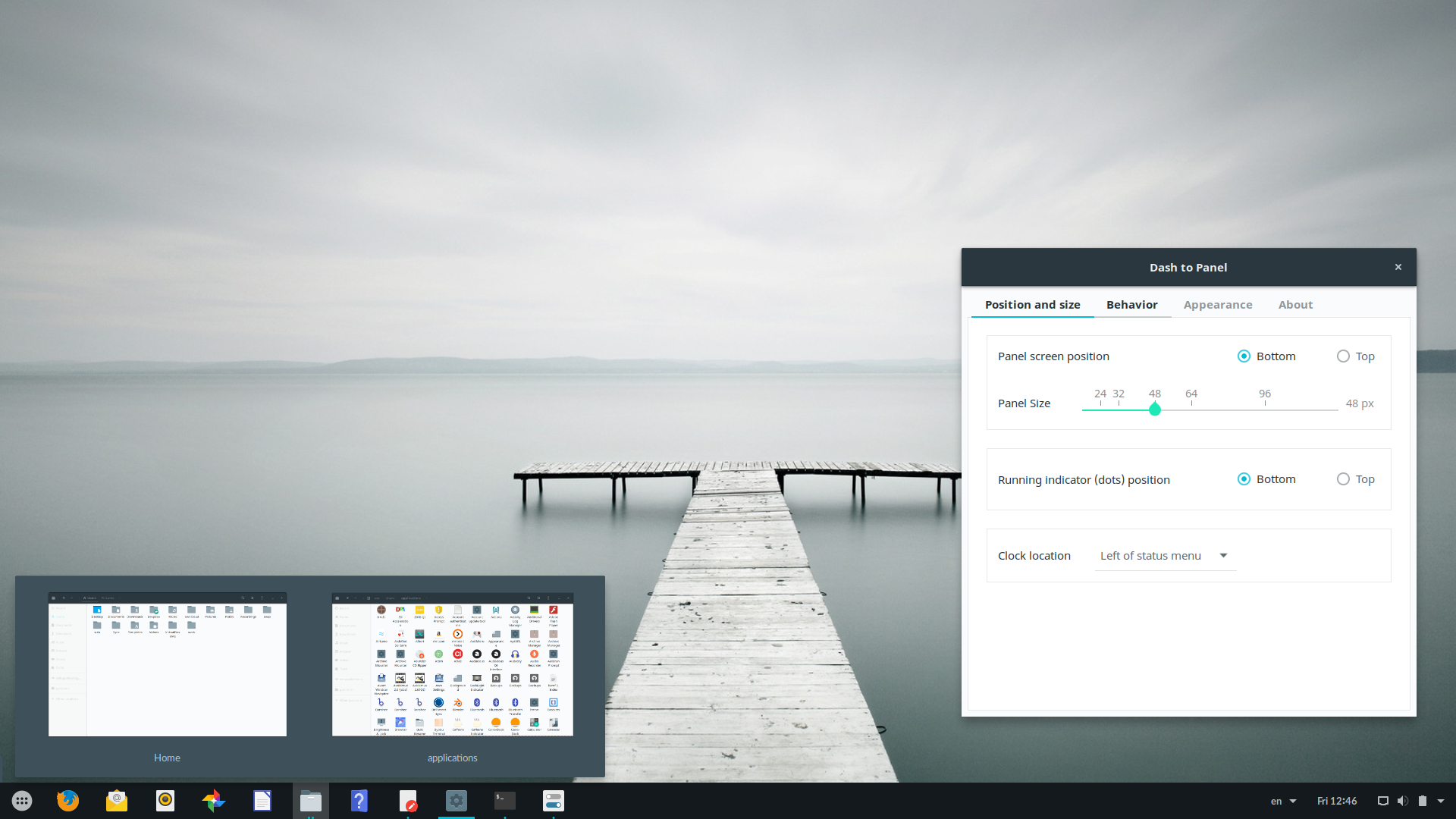
Task: Open Google Photos from the taskbar
Action: point(213,801)
